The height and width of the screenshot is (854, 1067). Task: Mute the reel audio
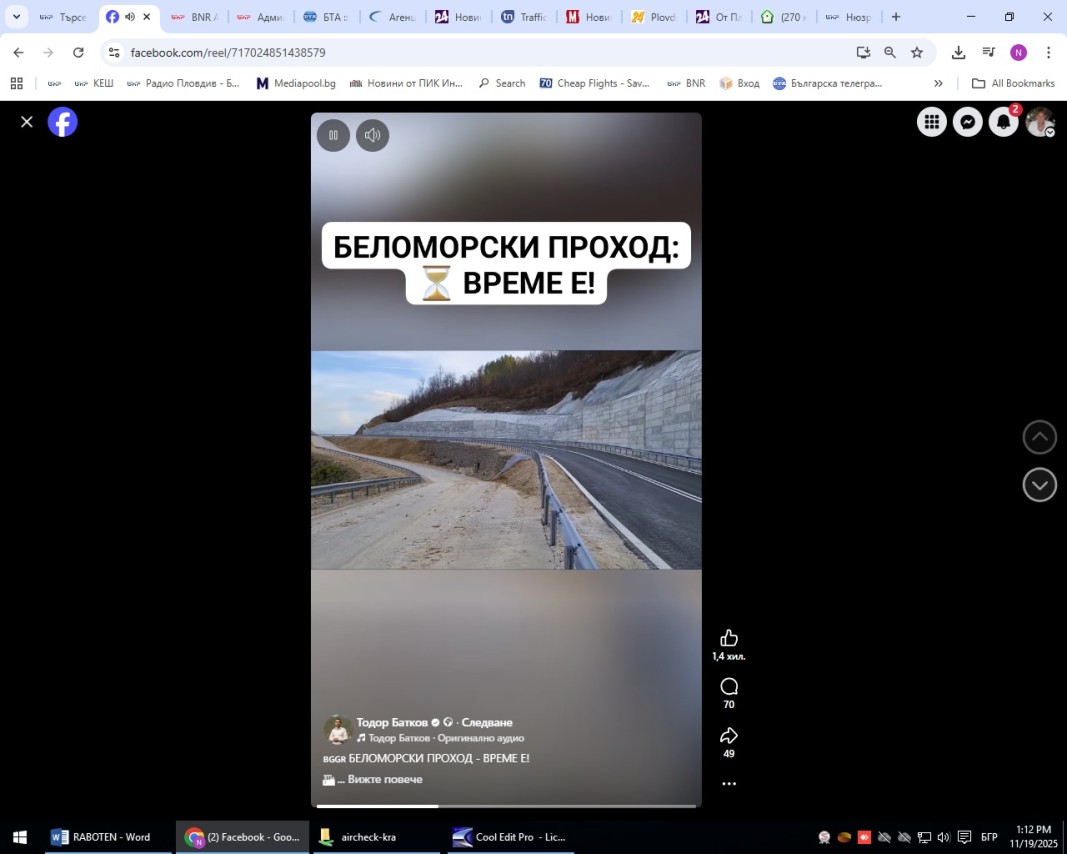[372, 135]
